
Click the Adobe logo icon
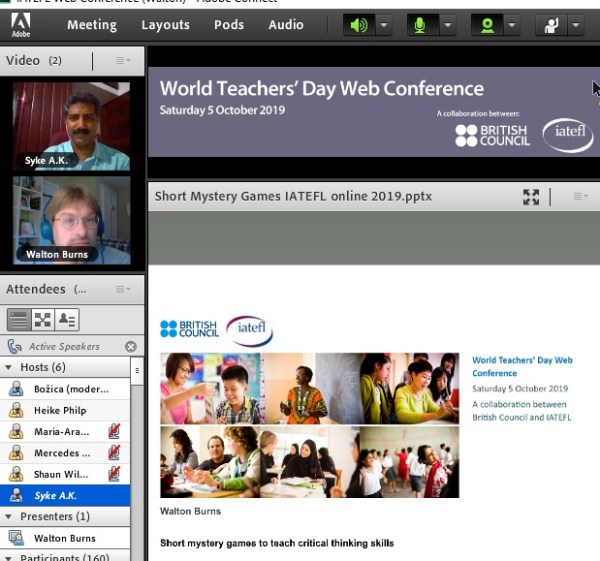coord(21,24)
